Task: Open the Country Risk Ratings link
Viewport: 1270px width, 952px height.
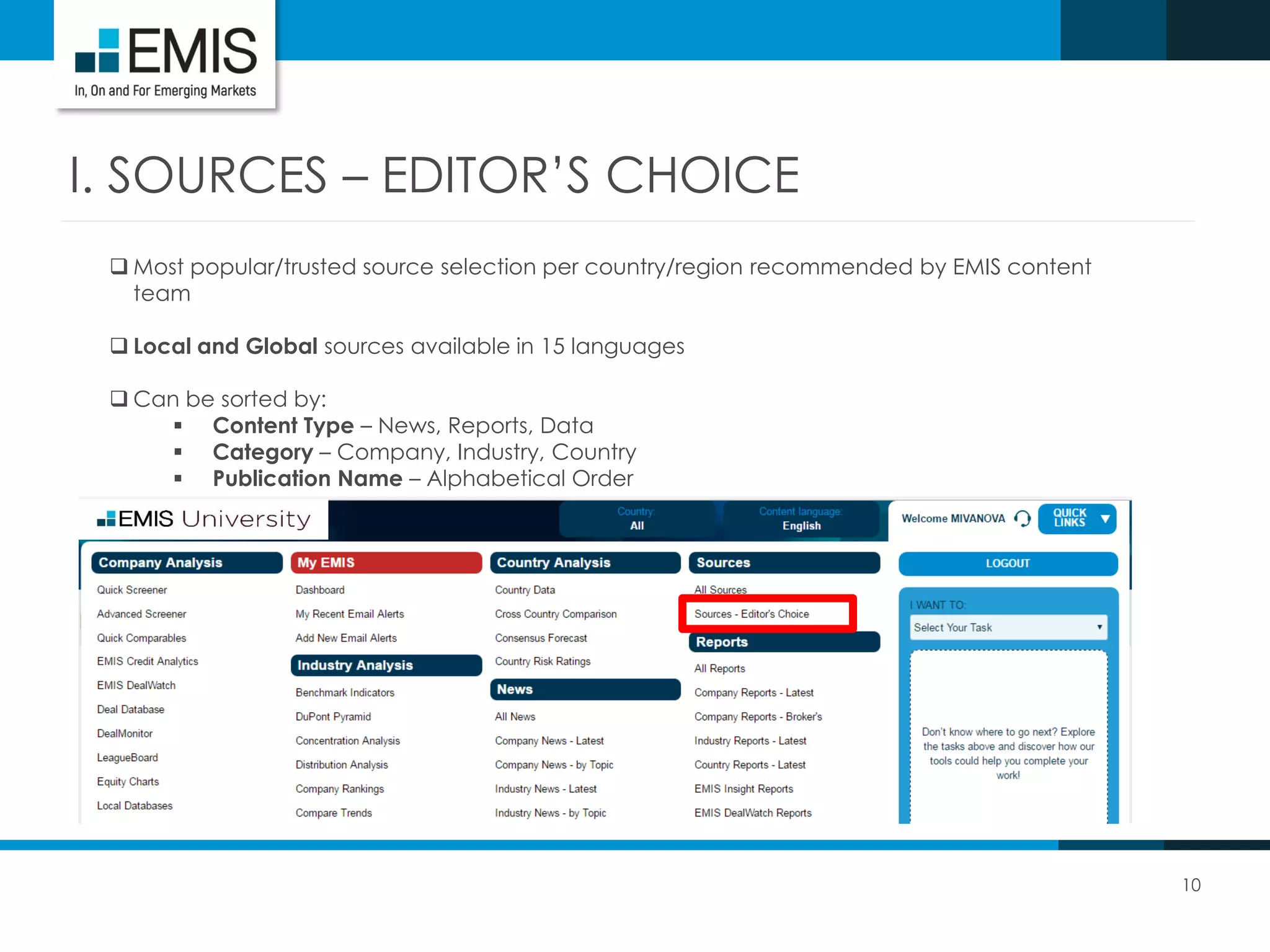Action: point(543,661)
